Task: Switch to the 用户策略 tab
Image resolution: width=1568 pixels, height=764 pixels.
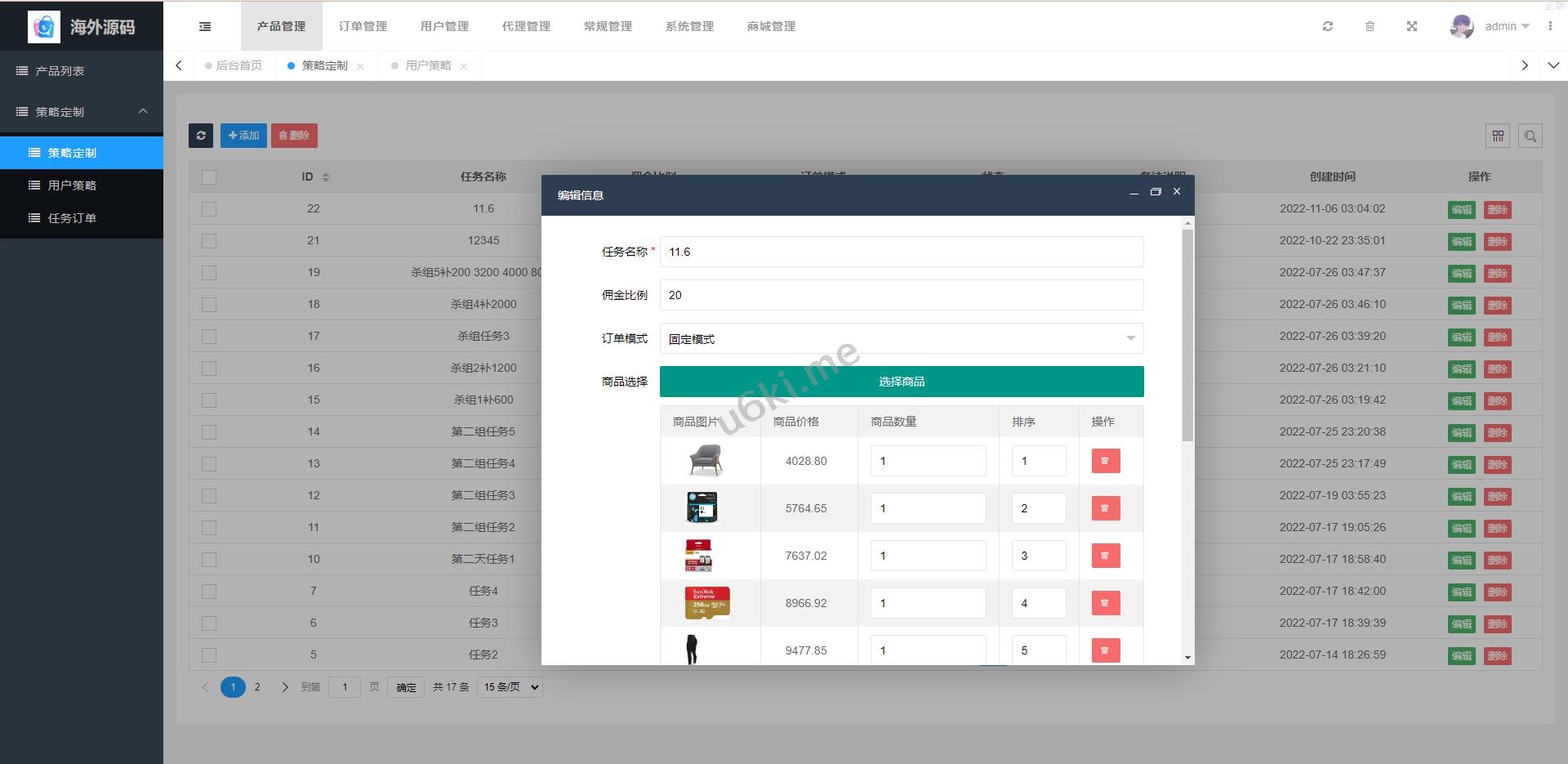Action: (x=428, y=65)
